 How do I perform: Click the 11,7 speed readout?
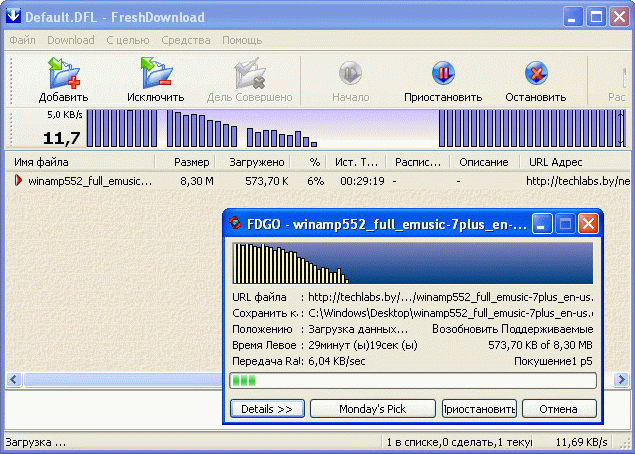(x=61, y=138)
